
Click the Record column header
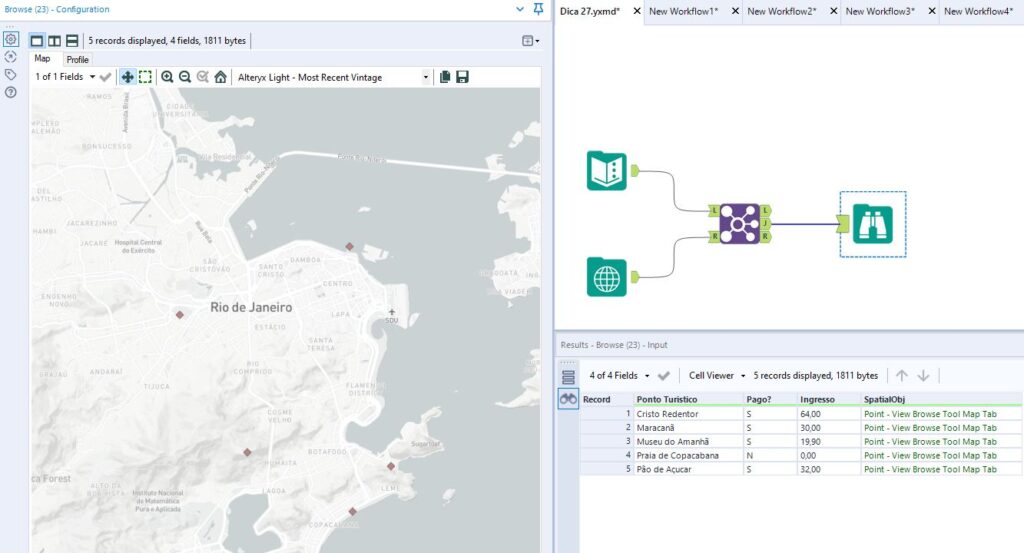point(607,400)
